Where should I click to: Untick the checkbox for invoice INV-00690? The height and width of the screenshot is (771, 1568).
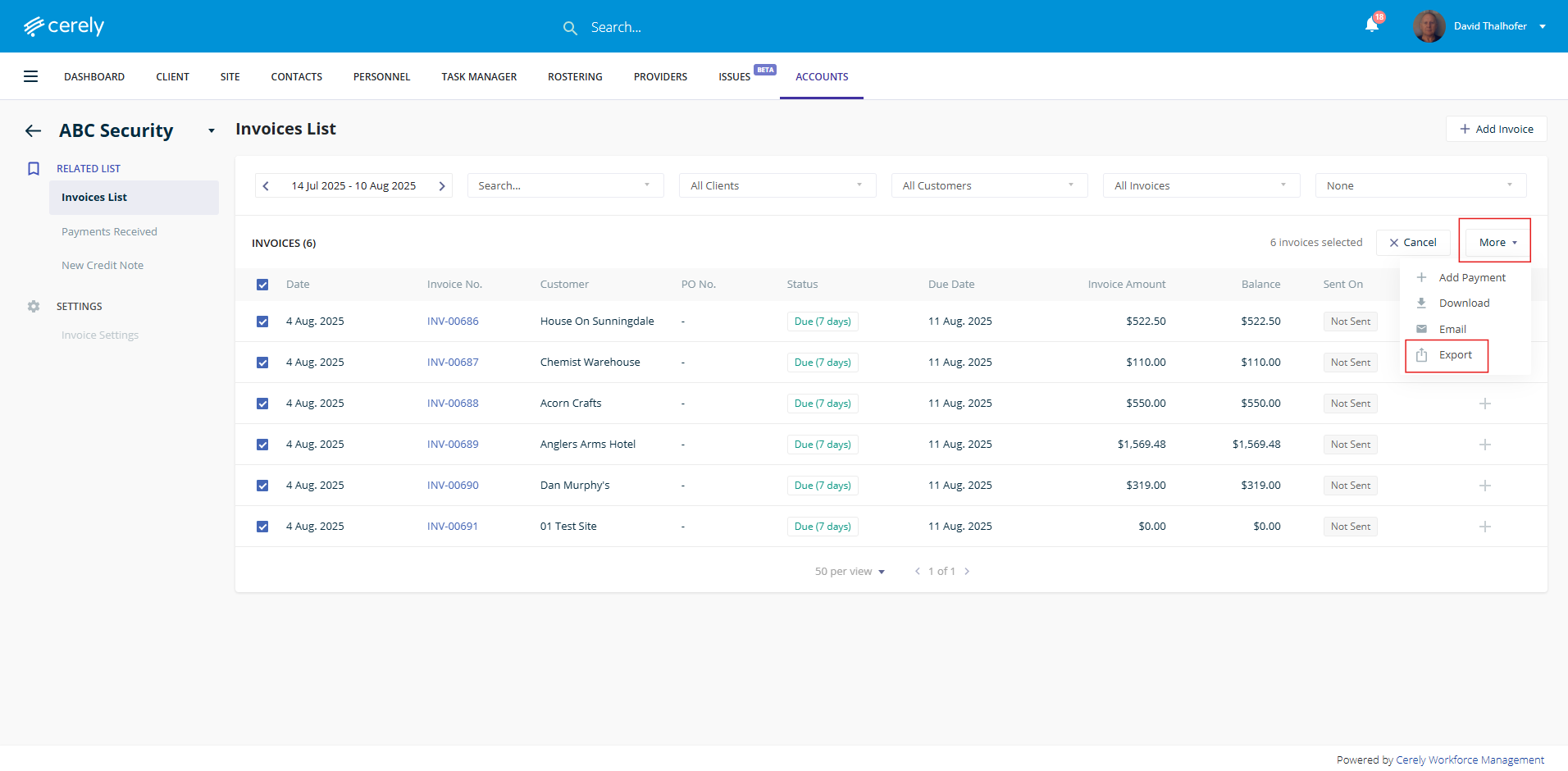262,486
